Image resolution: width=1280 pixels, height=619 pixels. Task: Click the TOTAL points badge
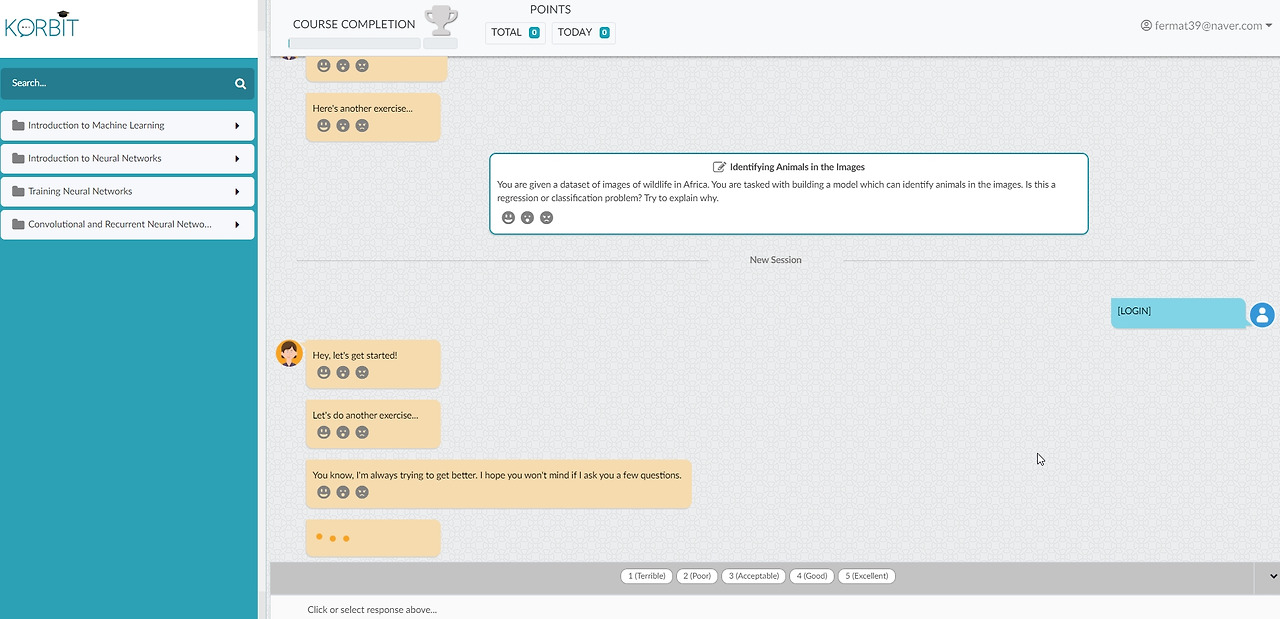[x=515, y=33]
